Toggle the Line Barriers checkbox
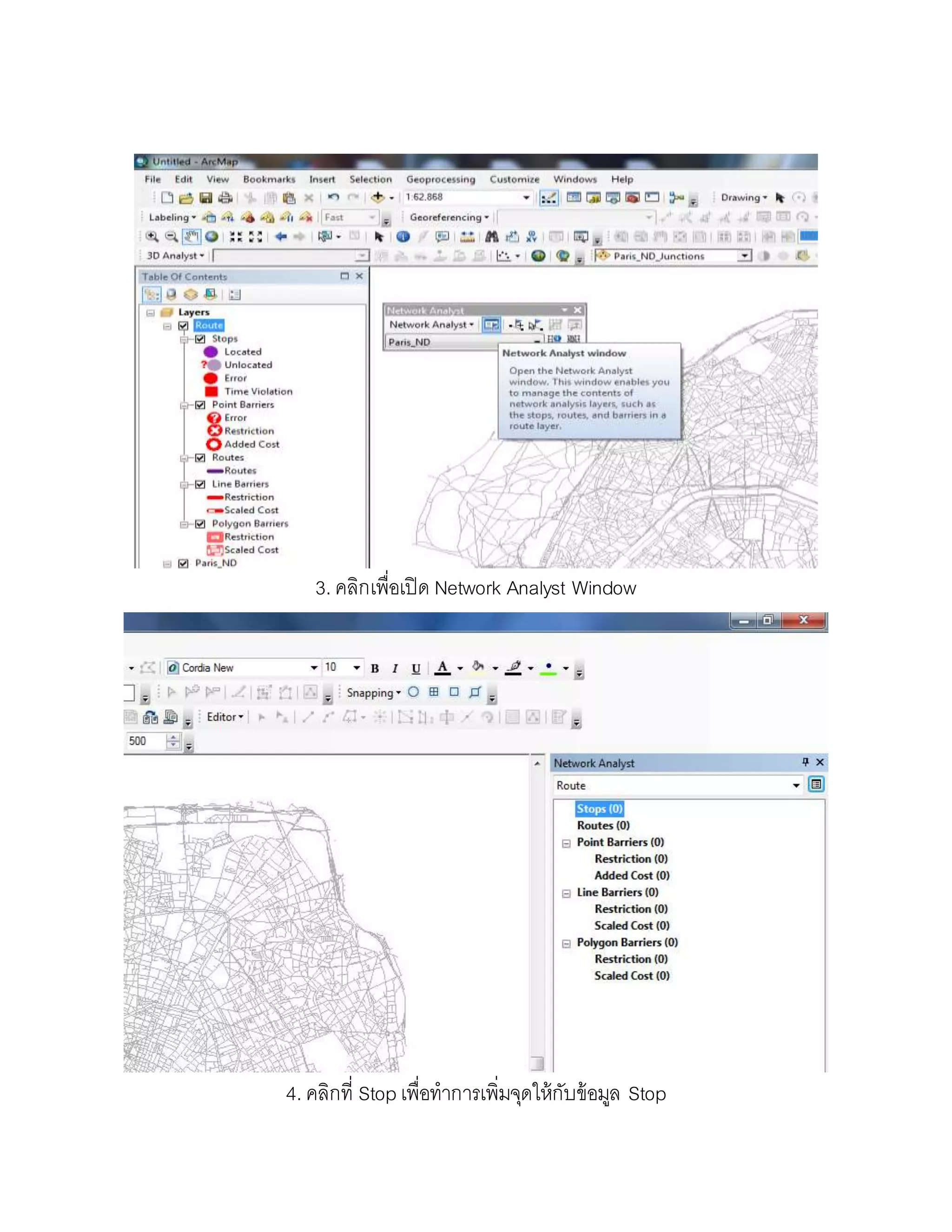The width and height of the screenshot is (952, 1232). tap(200, 484)
